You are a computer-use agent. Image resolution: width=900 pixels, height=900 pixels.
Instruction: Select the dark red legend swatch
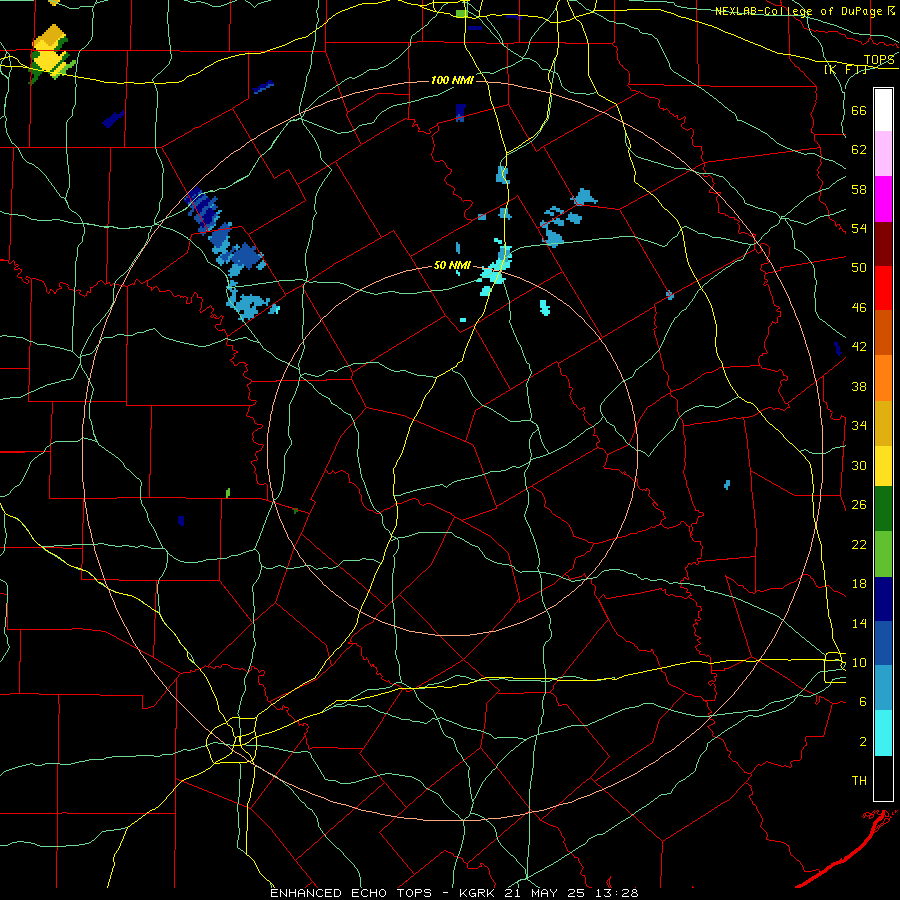pos(883,244)
